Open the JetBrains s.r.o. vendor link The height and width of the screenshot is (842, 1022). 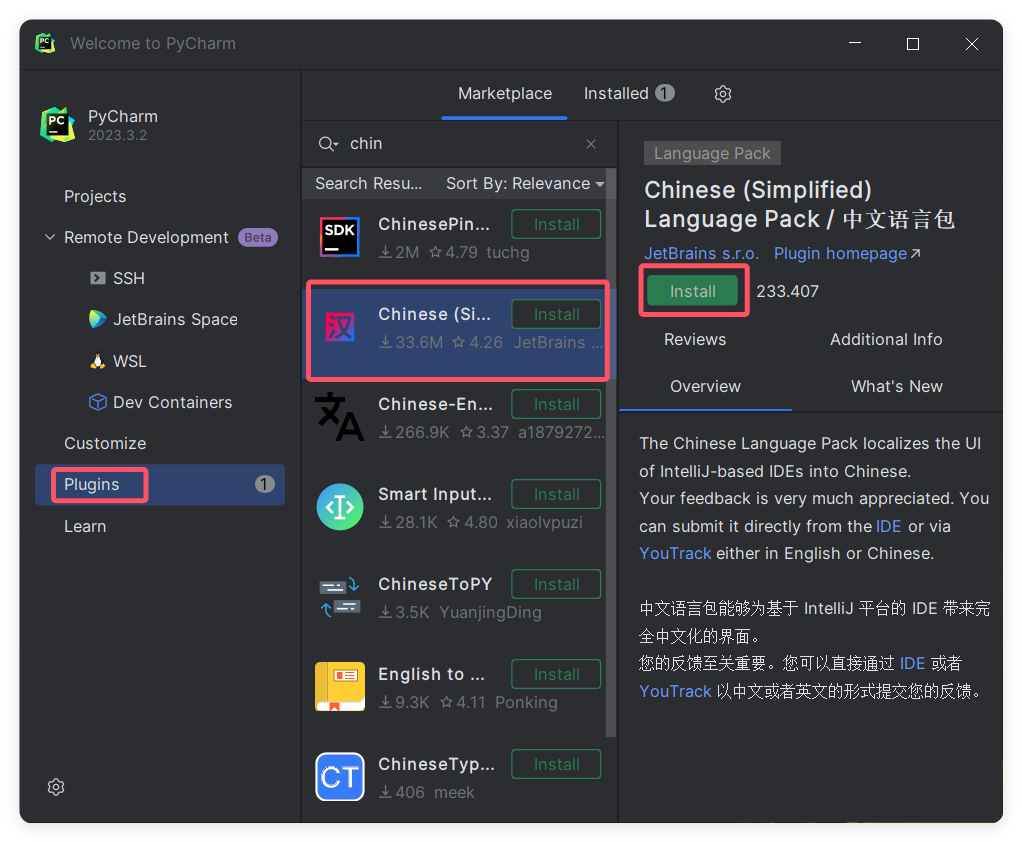(701, 254)
